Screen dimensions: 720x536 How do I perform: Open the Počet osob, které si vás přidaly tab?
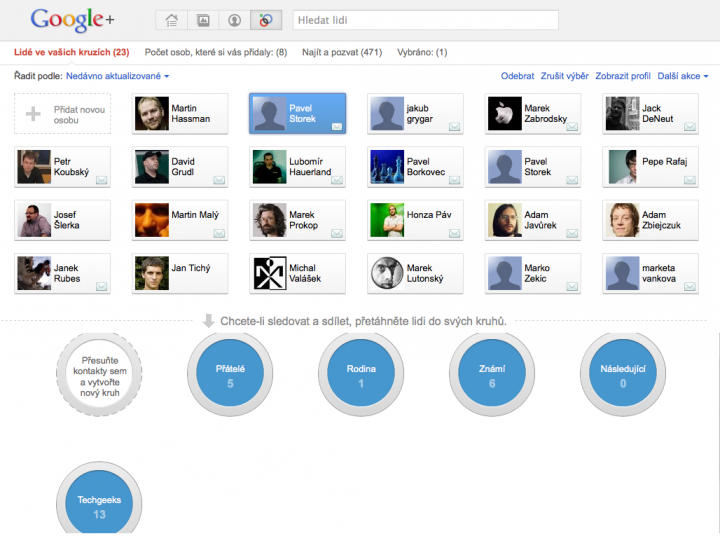(x=216, y=52)
